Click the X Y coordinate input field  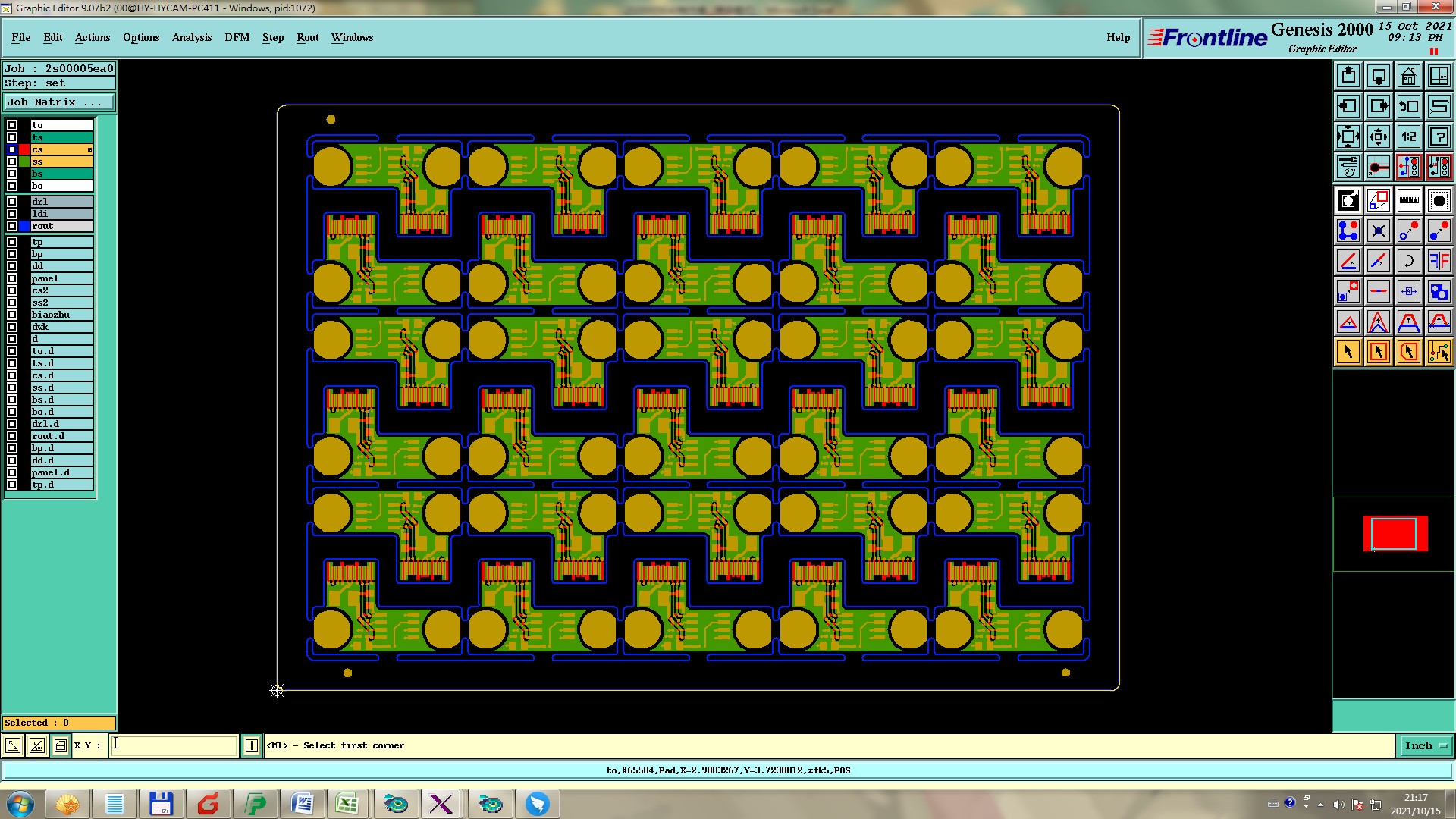(x=174, y=745)
